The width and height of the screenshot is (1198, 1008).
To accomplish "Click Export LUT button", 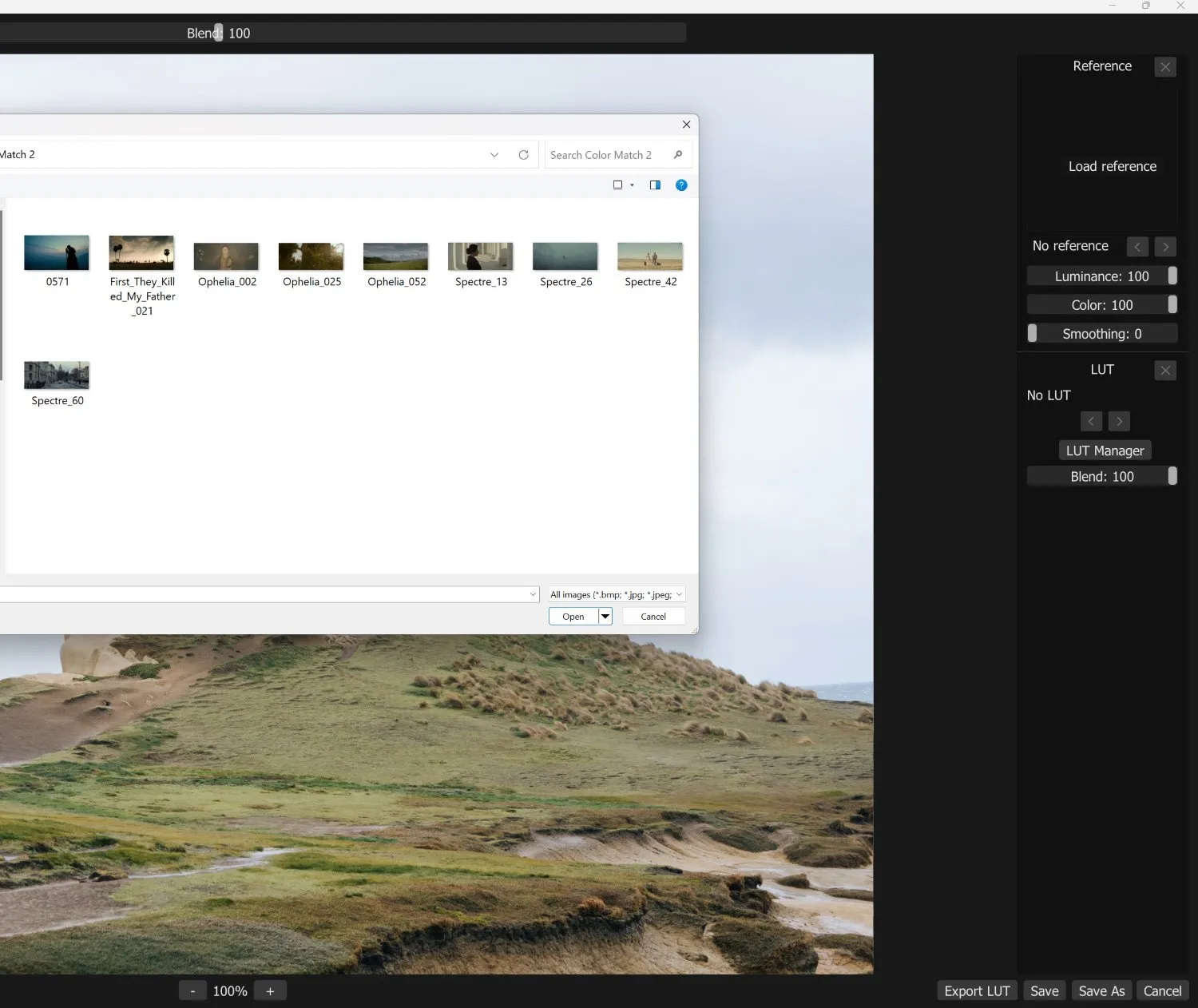I will 977,991.
